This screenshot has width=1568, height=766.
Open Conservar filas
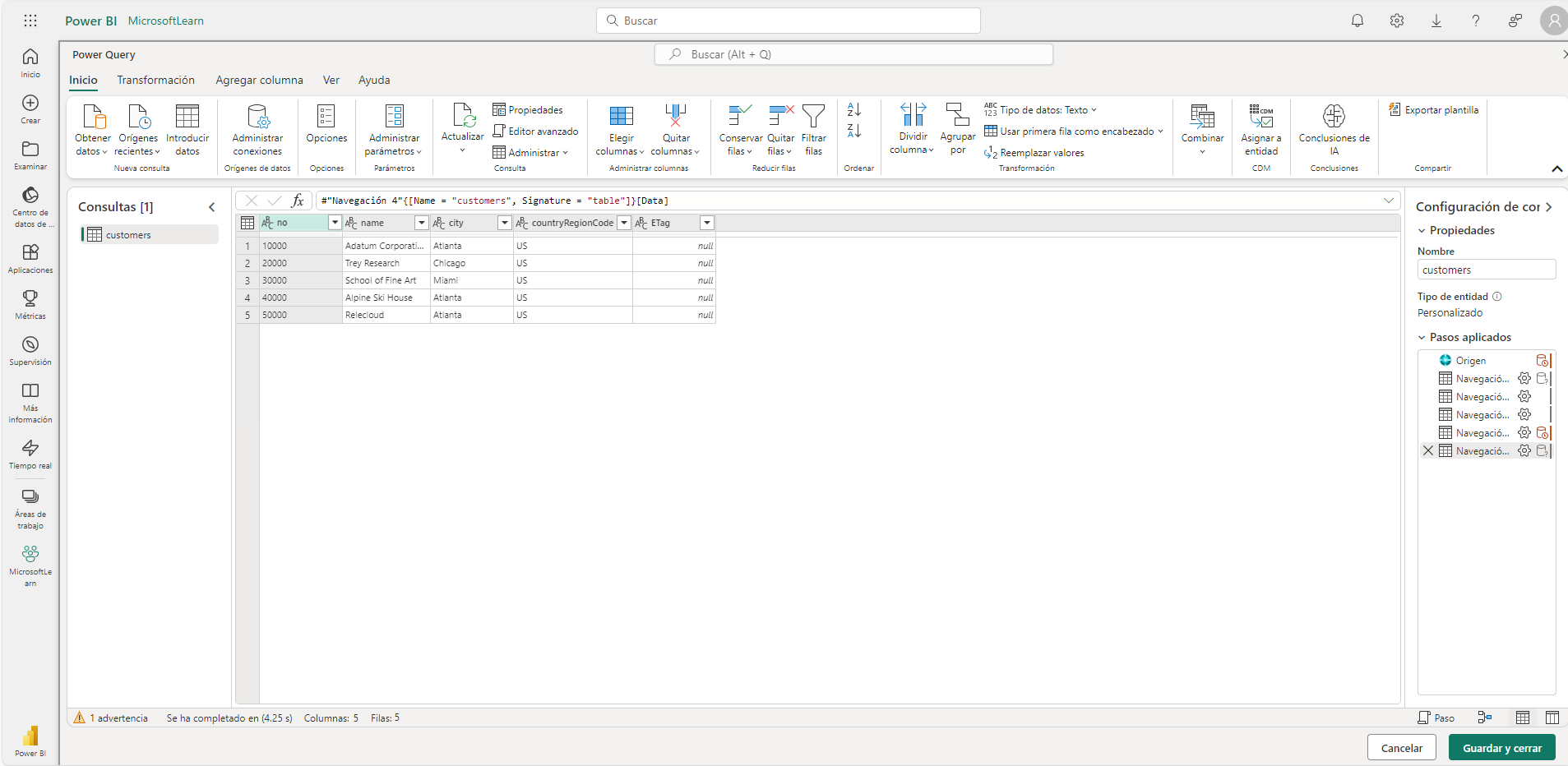pyautogui.click(x=740, y=130)
